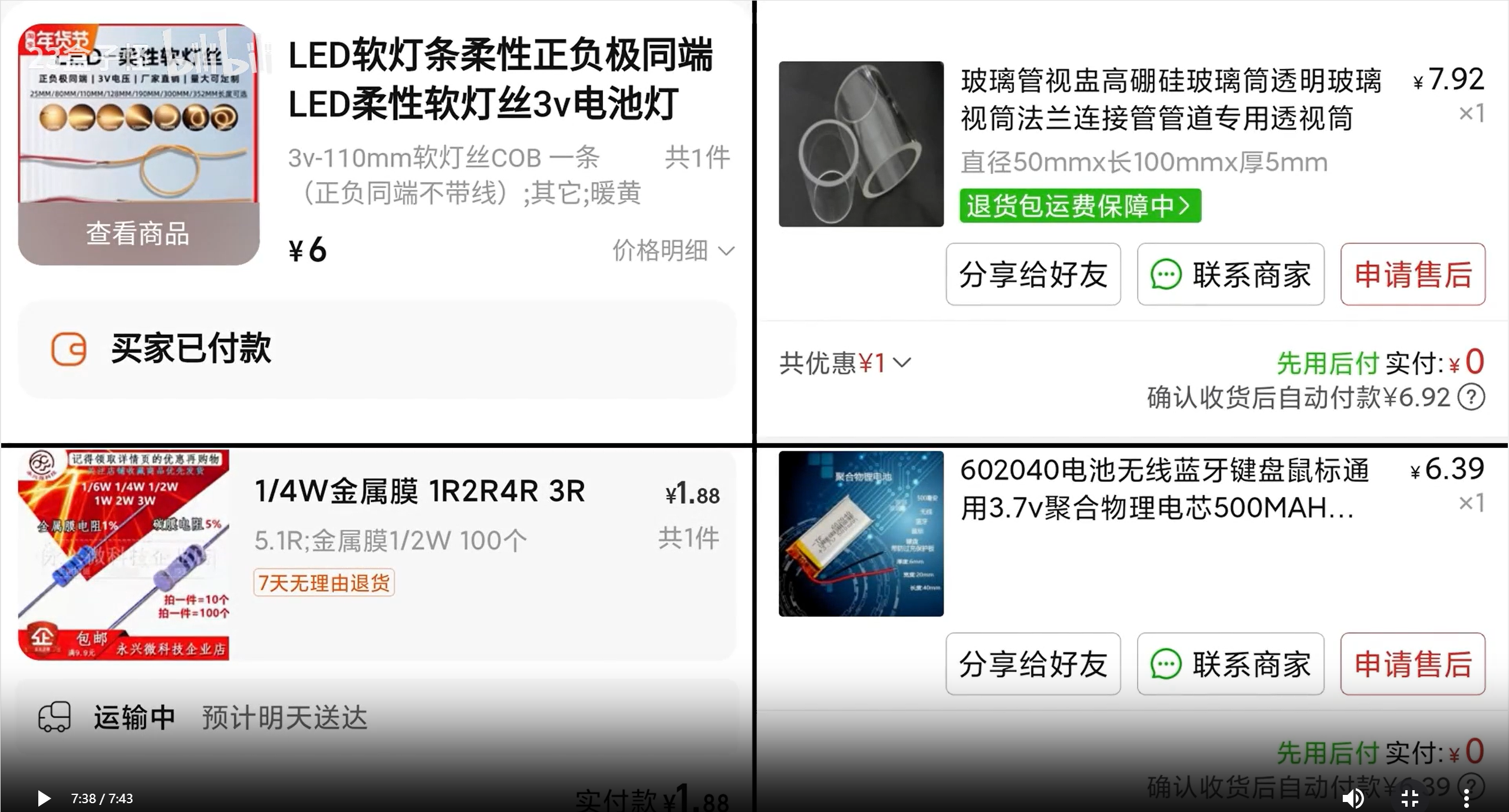
Task: Open the glass tube product thumbnail
Action: click(x=861, y=144)
